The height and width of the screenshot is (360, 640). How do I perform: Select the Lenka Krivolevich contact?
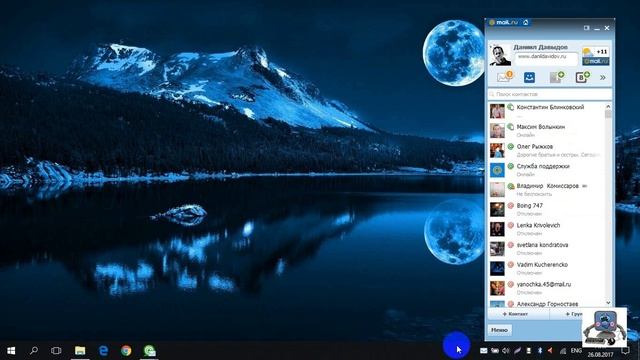coord(546,229)
